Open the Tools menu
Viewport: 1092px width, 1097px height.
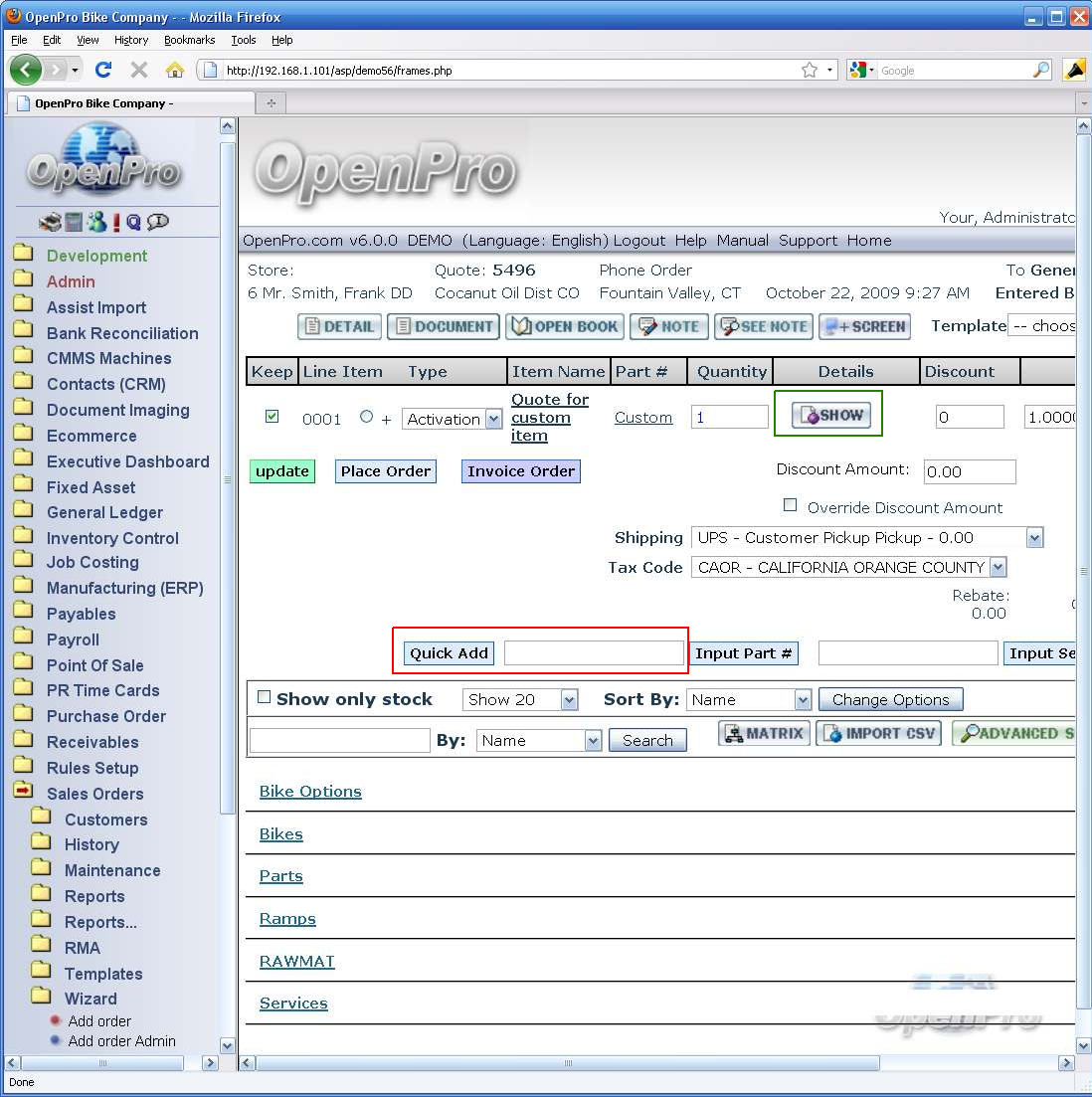pyautogui.click(x=243, y=40)
